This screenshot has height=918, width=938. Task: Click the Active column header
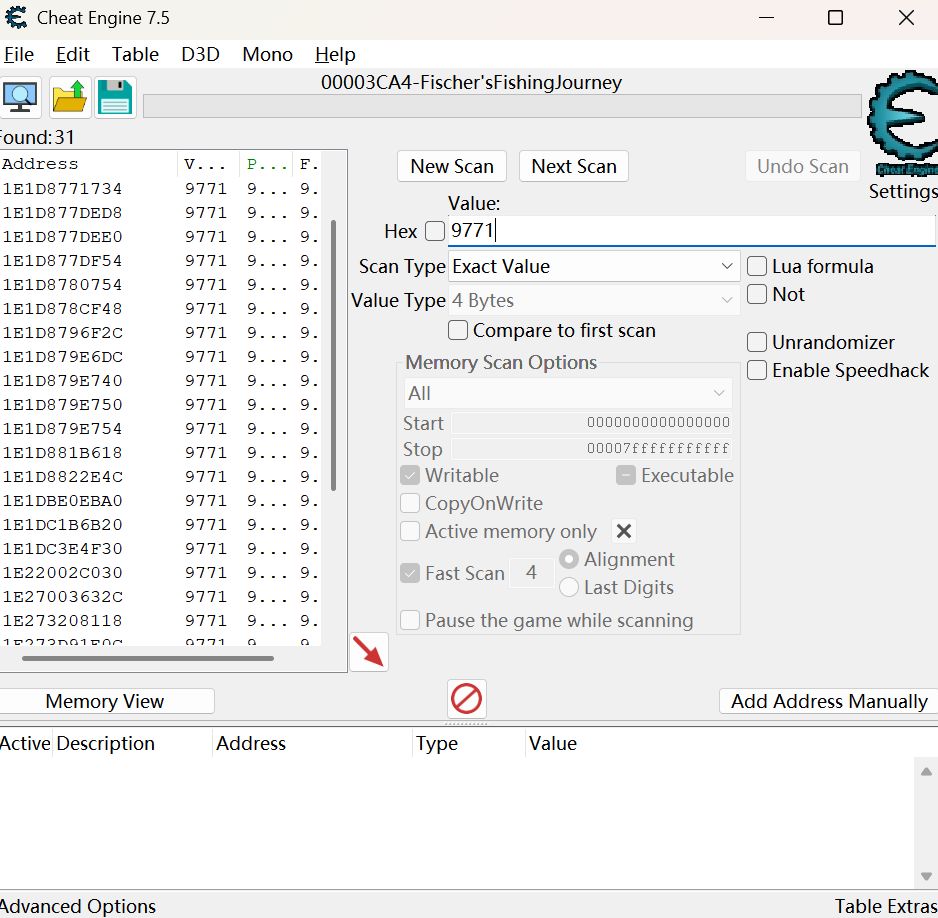(26, 743)
